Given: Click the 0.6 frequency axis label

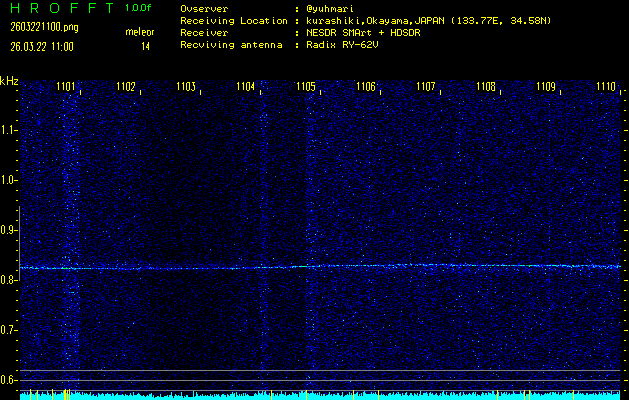Looking at the screenshot, I should pos(9,380).
